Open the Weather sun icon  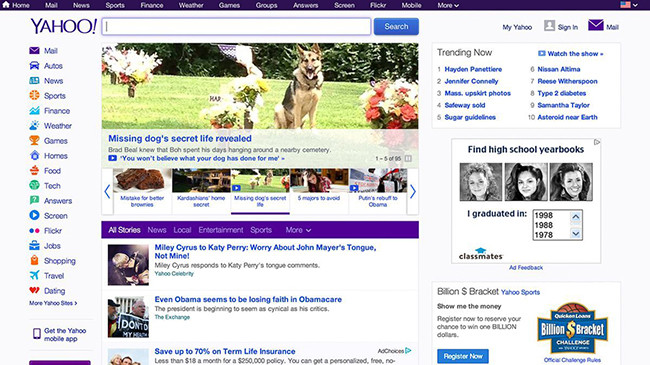(x=34, y=125)
